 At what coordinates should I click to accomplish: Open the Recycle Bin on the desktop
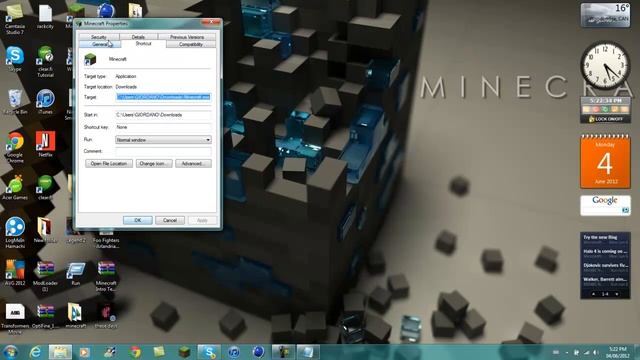click(15, 102)
